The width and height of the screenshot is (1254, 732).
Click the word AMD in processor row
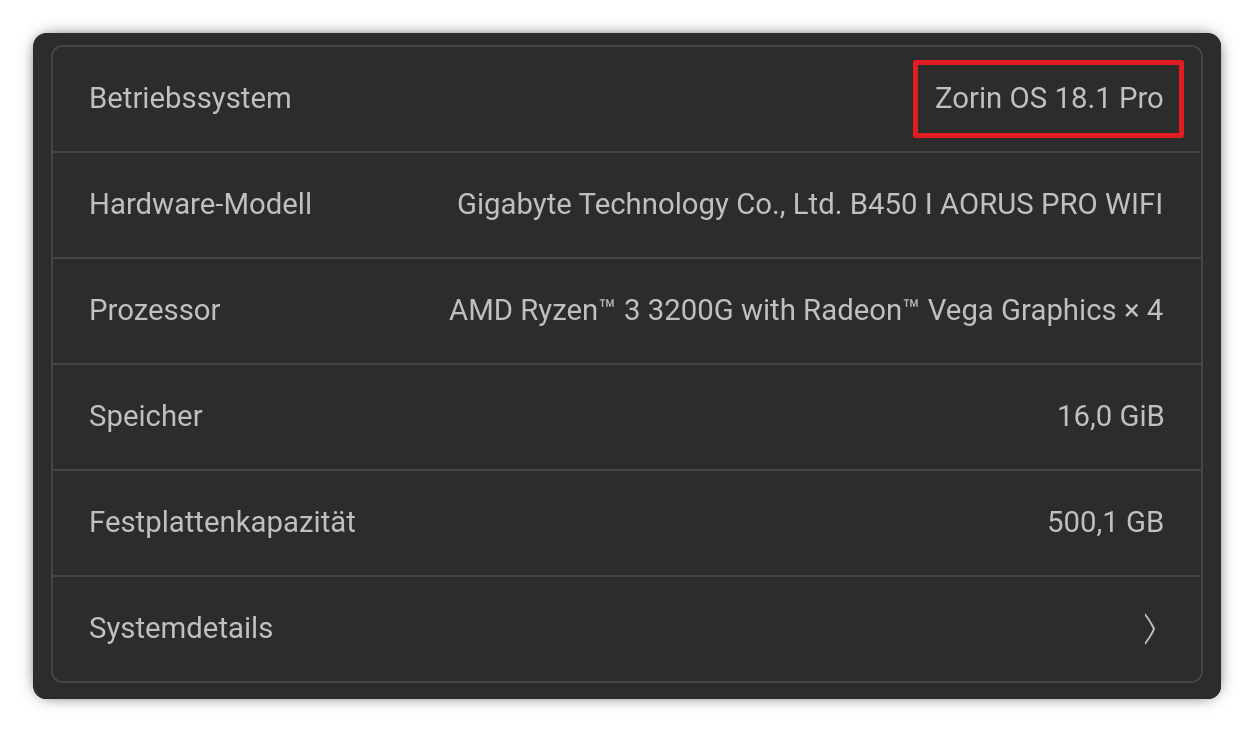[481, 310]
